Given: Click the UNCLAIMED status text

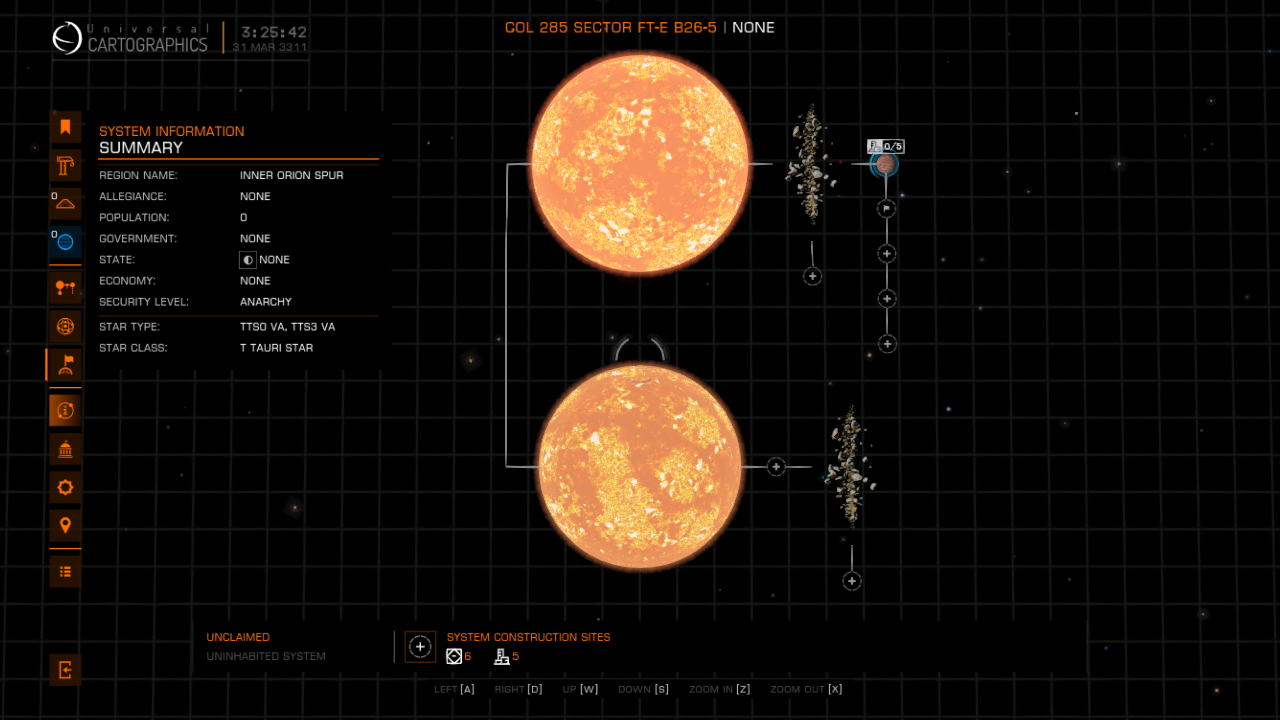Looking at the screenshot, I should point(238,637).
